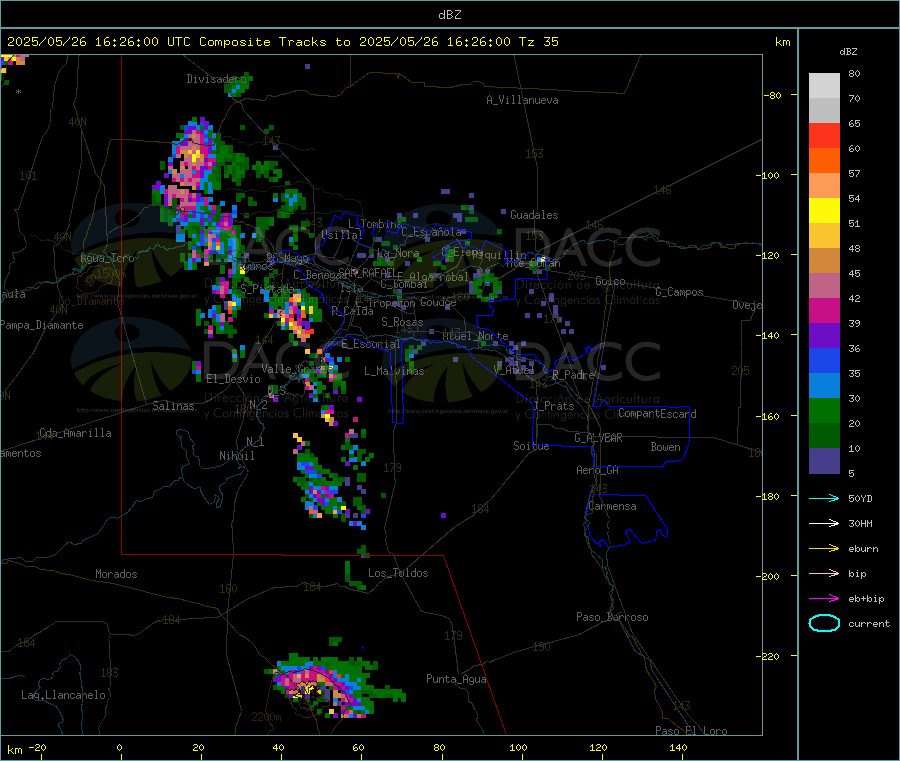Click the 50YD legend label
The image size is (900, 761).
tap(860, 498)
